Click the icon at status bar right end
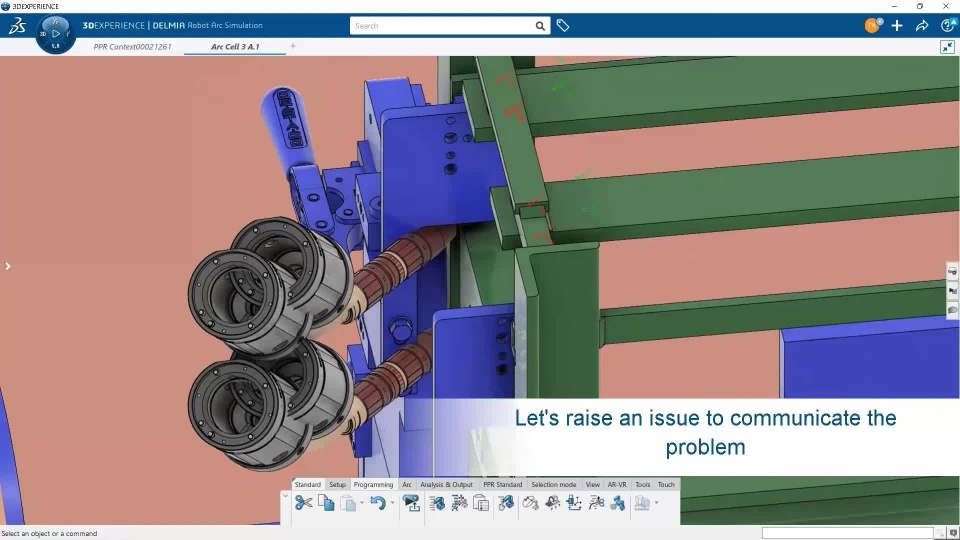Viewport: 960px width, 540px height. point(953,533)
